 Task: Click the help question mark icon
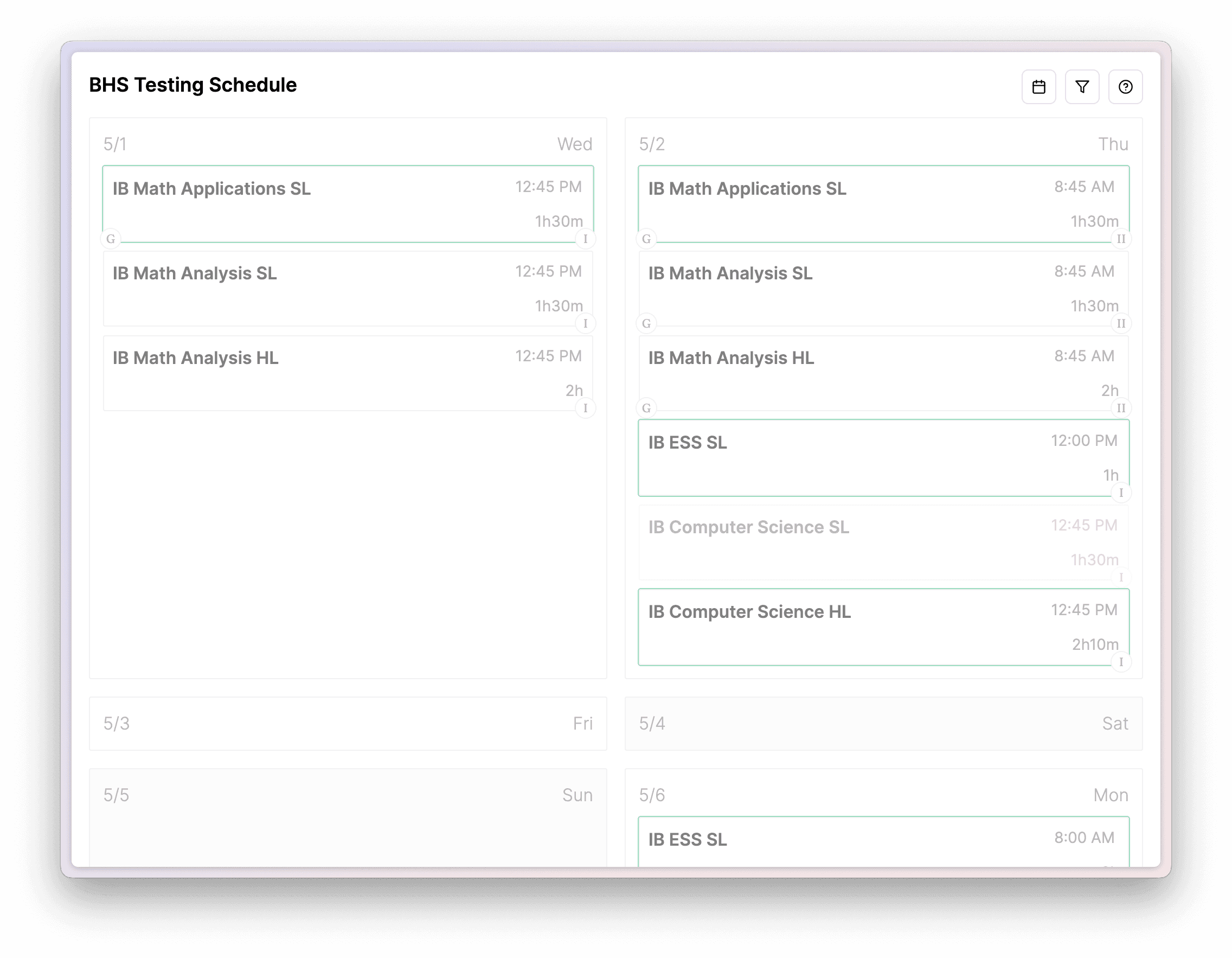[x=1125, y=87]
